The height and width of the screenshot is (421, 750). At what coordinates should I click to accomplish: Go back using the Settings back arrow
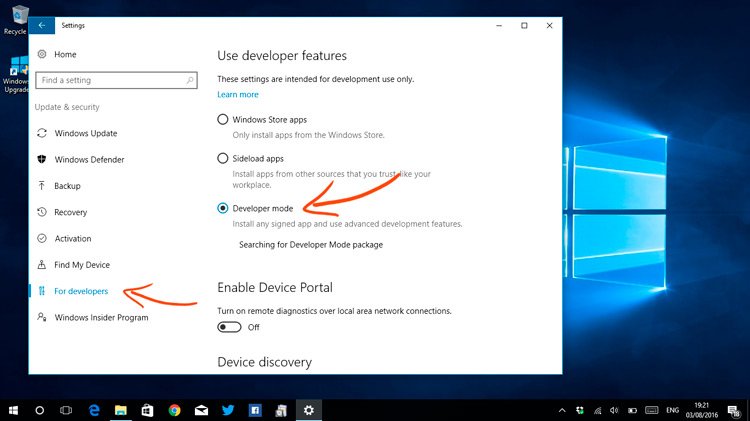(41, 25)
